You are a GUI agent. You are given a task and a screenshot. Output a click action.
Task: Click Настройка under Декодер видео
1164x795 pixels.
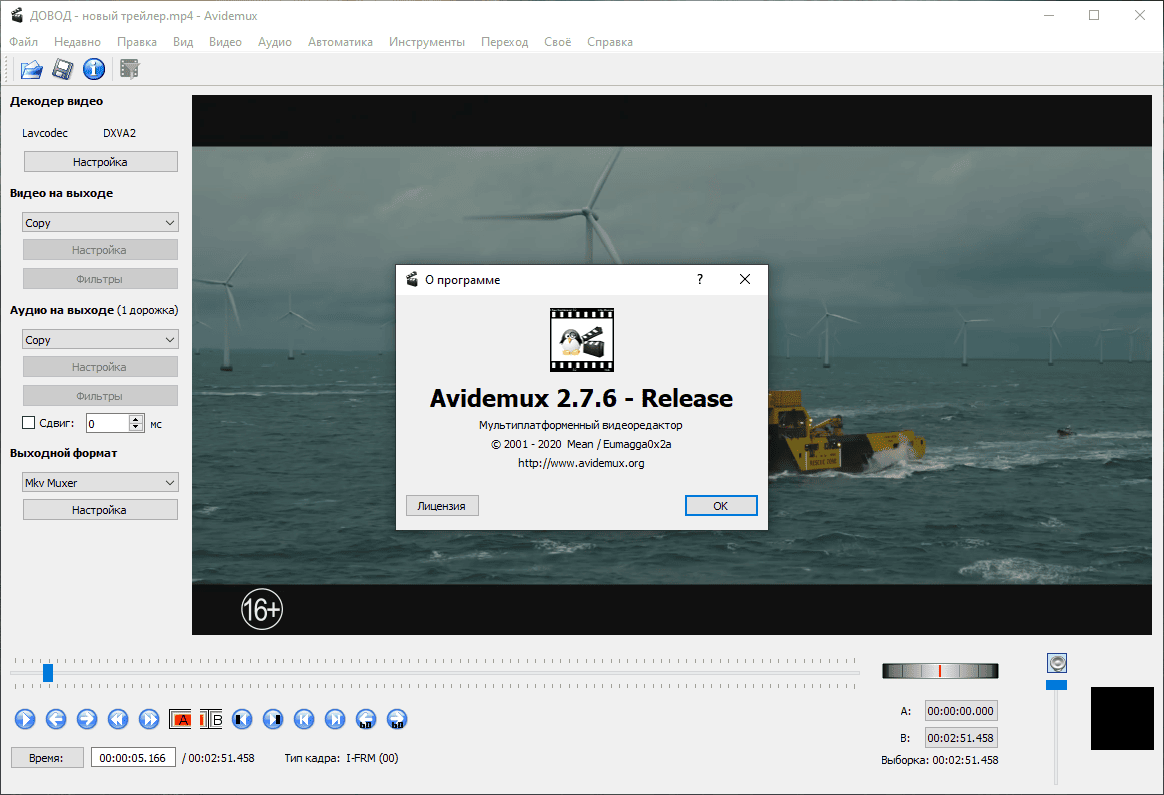tap(100, 162)
